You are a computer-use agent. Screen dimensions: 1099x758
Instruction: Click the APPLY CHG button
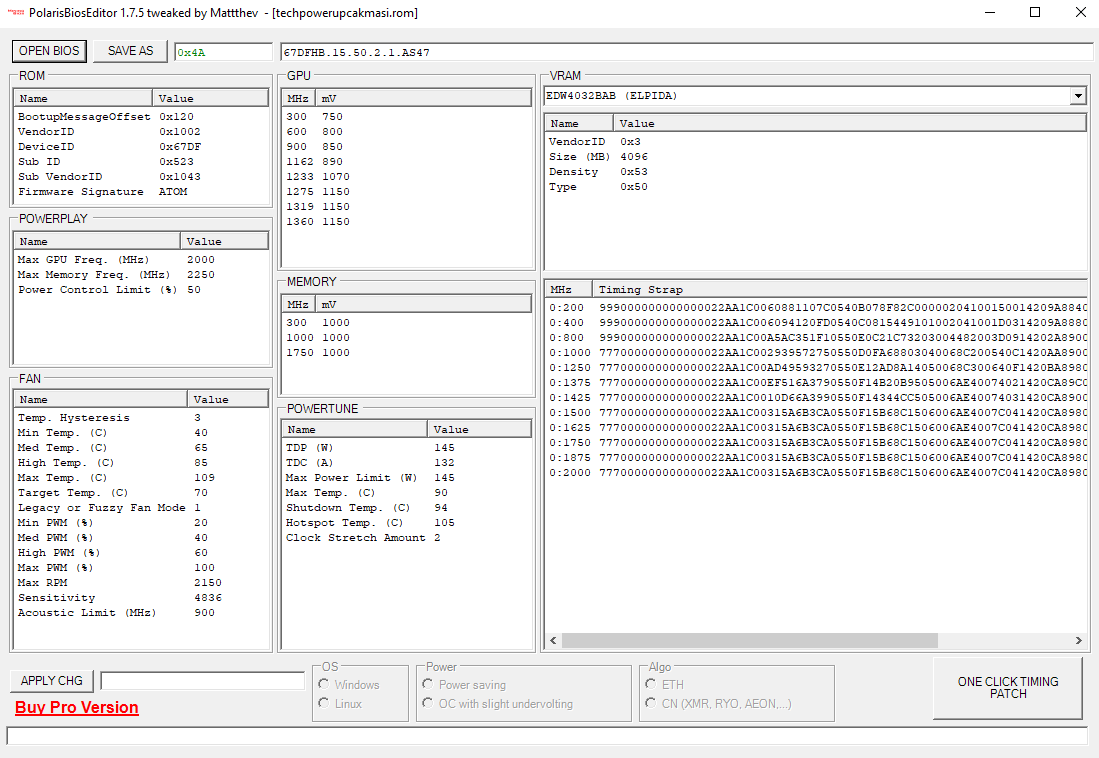(x=51, y=681)
